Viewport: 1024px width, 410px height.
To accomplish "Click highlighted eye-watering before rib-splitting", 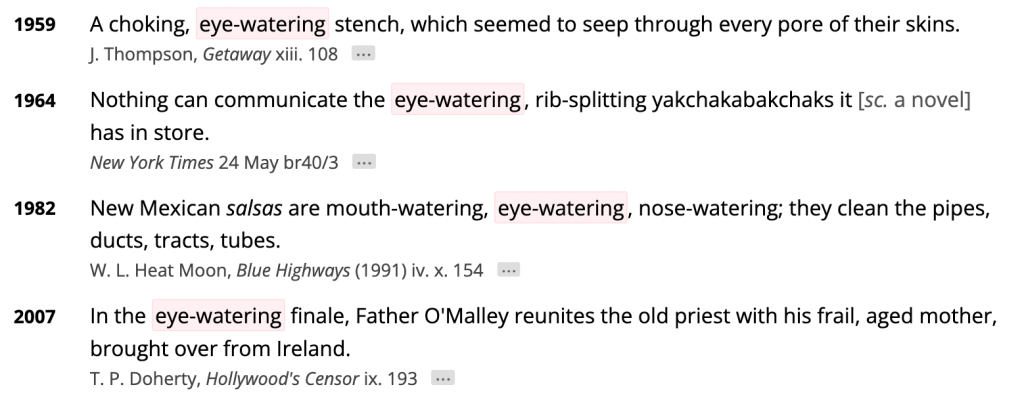I will (458, 100).
